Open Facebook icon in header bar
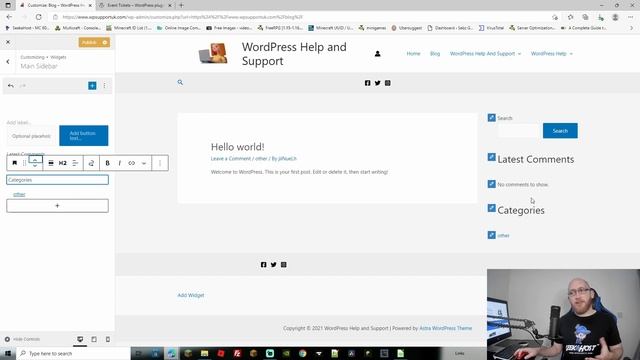Image resolution: width=640 pixels, height=360 pixels. click(x=367, y=83)
